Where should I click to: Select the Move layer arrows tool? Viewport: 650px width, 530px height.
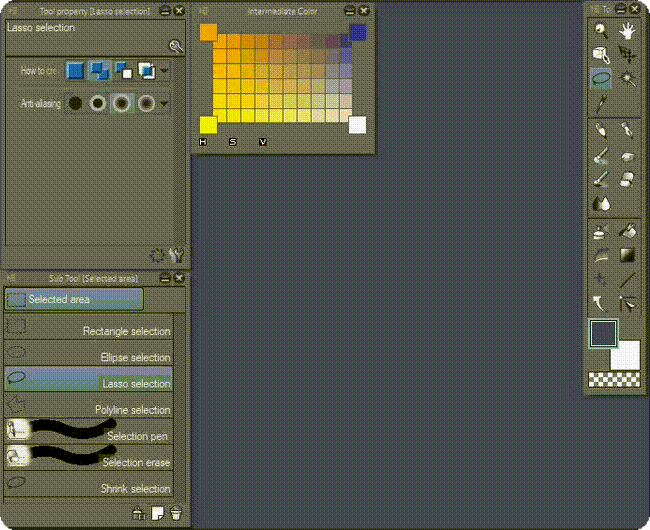click(627, 54)
